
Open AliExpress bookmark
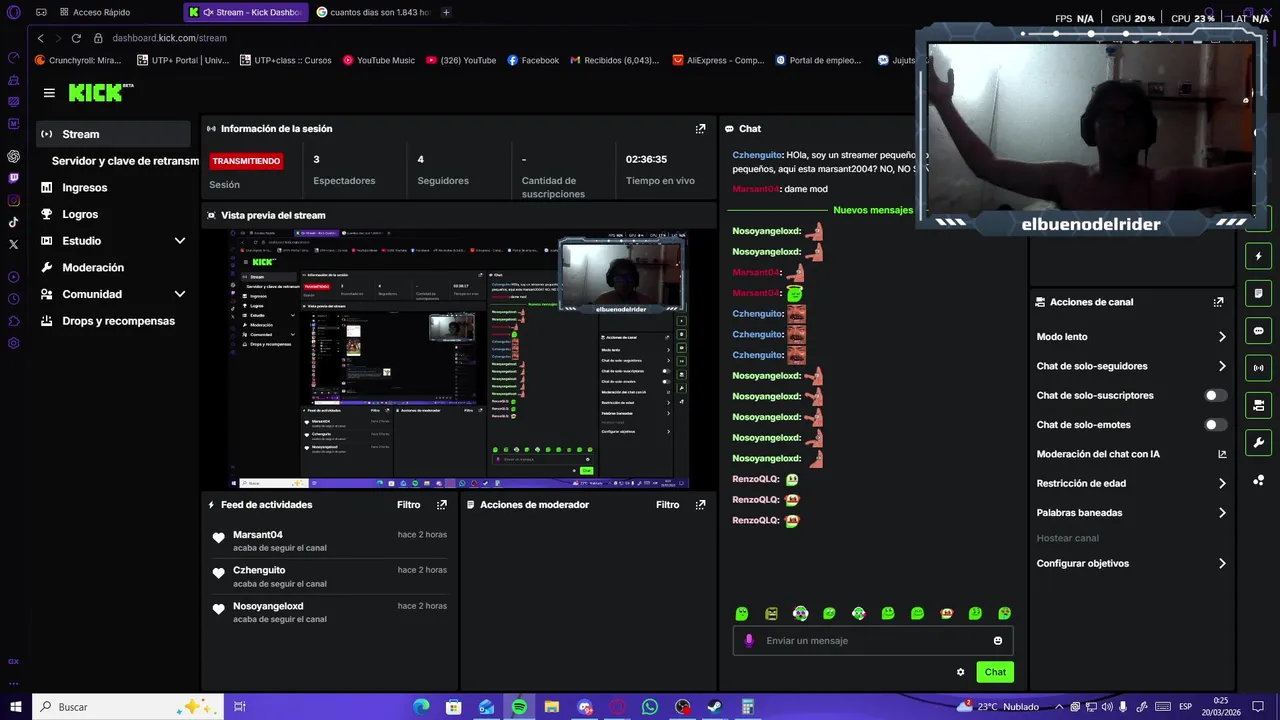(718, 60)
